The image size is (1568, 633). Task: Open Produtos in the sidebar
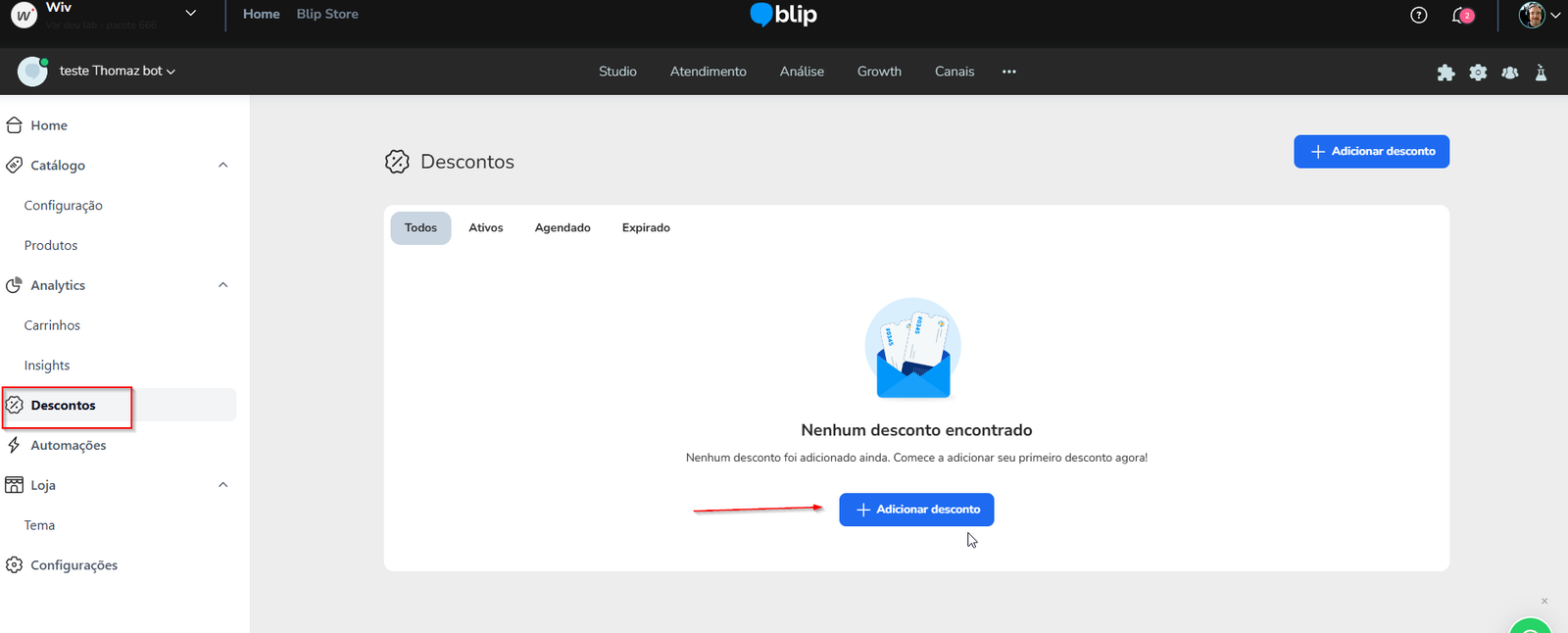[51, 246]
